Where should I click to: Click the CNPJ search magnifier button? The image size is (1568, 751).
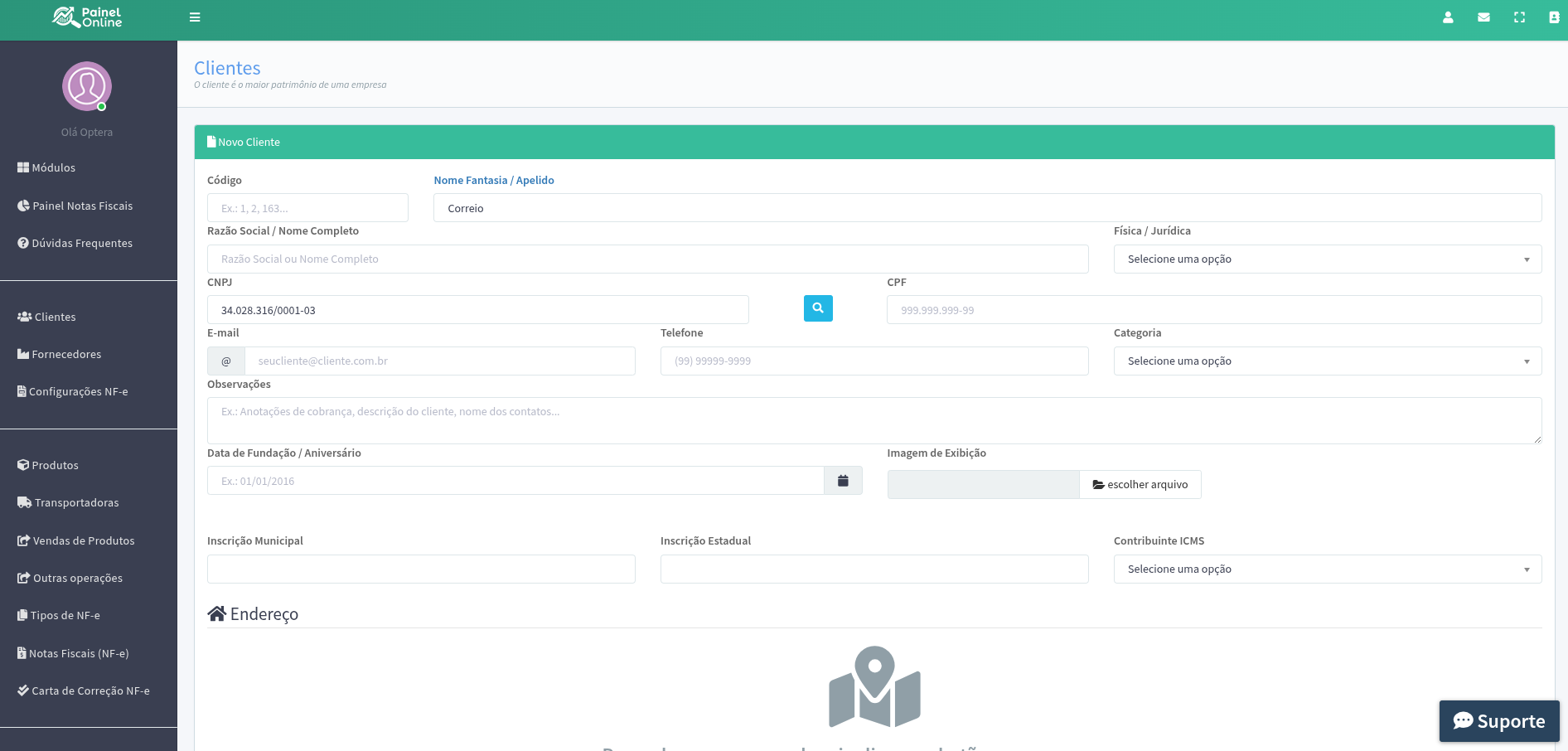click(818, 308)
